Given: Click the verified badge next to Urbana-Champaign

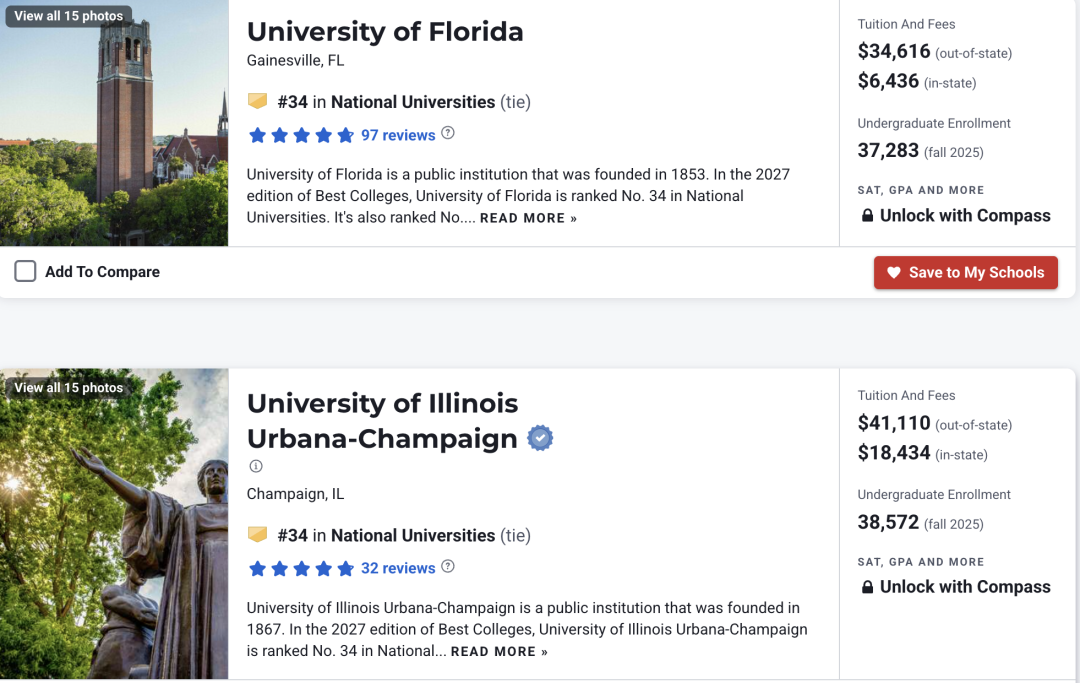Looking at the screenshot, I should [541, 438].
